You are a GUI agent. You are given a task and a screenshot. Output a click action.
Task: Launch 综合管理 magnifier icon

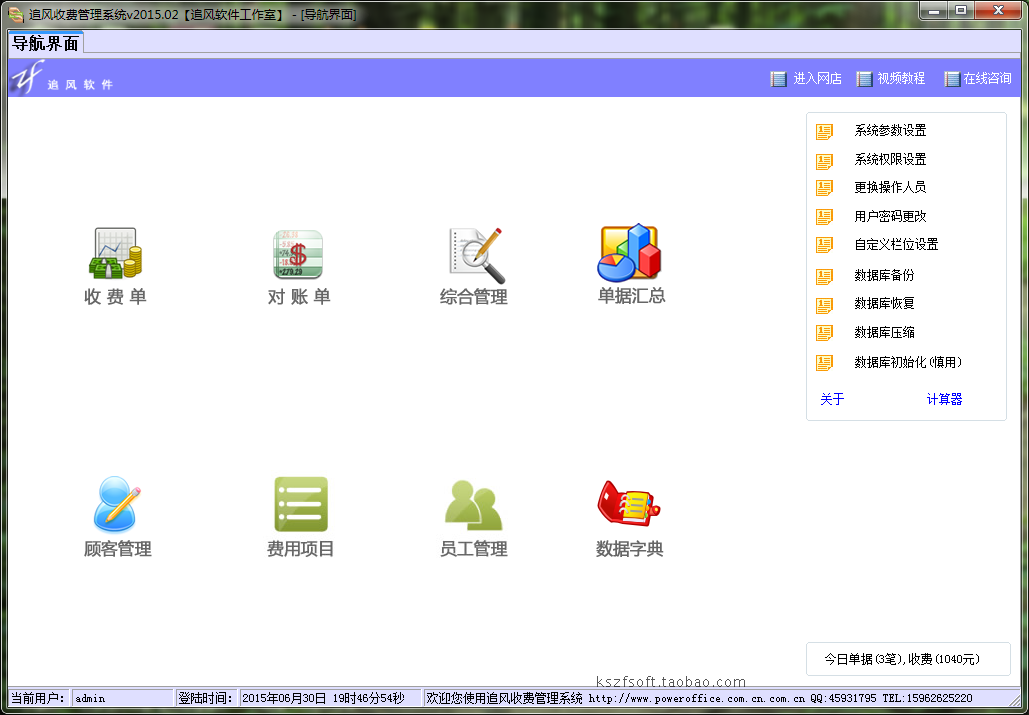[x=477, y=255]
